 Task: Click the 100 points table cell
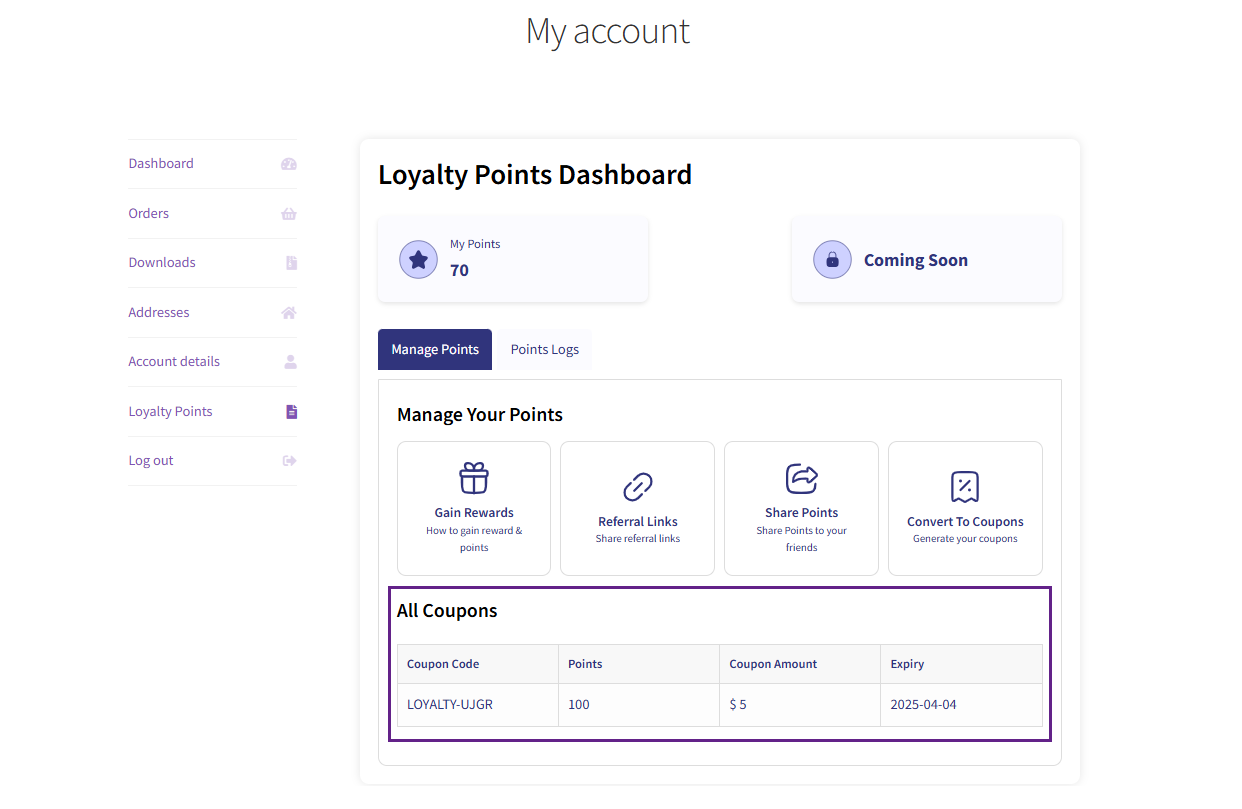[x=639, y=705]
